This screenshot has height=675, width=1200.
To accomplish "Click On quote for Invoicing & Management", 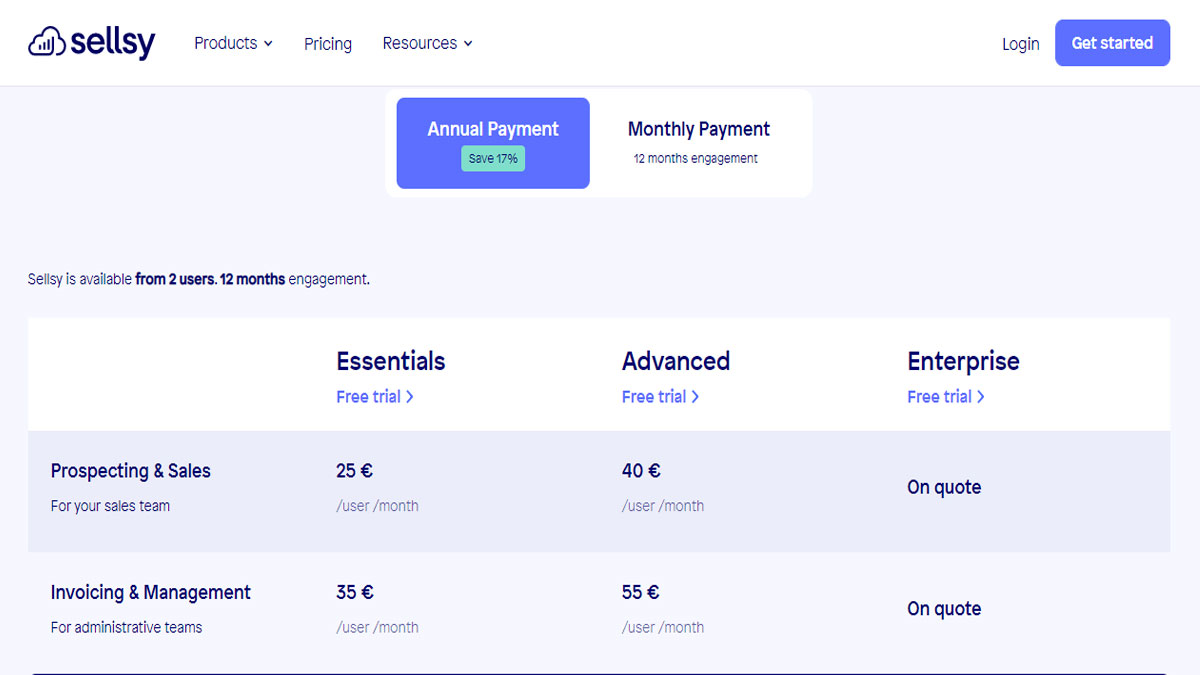I will click(x=943, y=608).
